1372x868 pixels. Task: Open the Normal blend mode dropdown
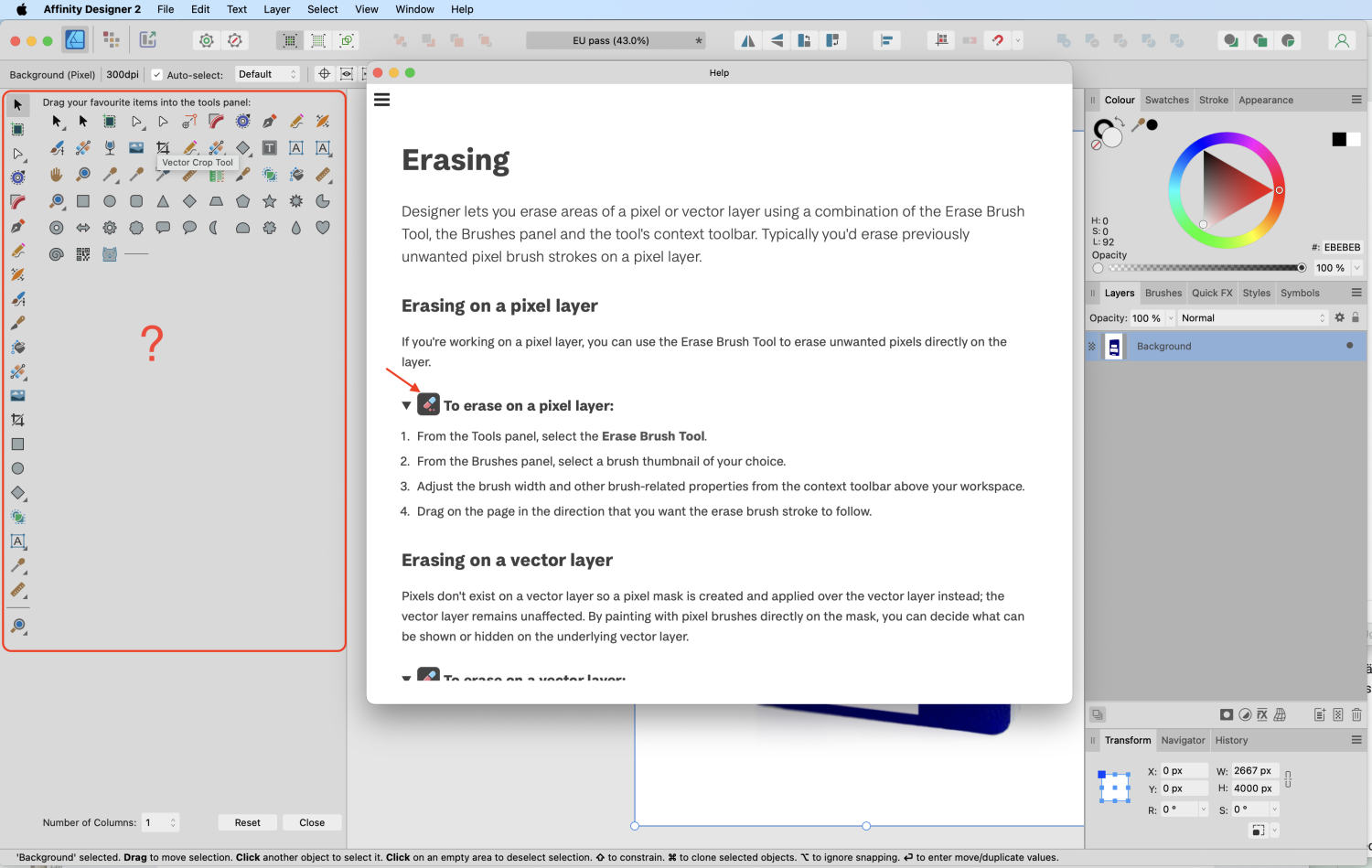coord(1253,317)
